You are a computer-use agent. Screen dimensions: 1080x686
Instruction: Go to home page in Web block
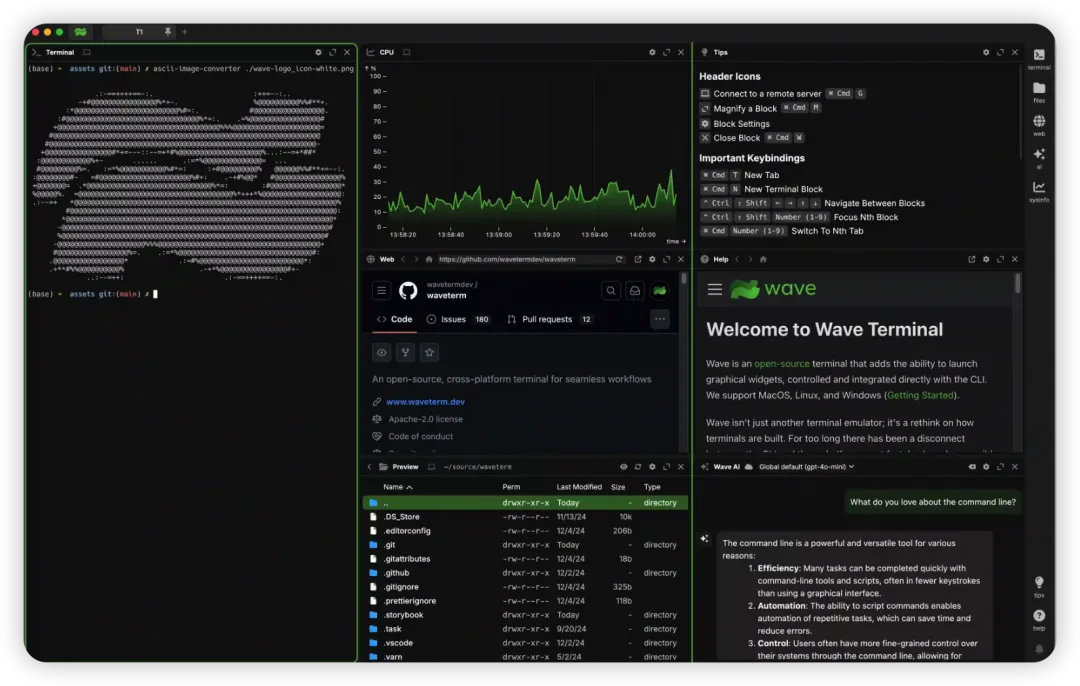click(x=428, y=260)
